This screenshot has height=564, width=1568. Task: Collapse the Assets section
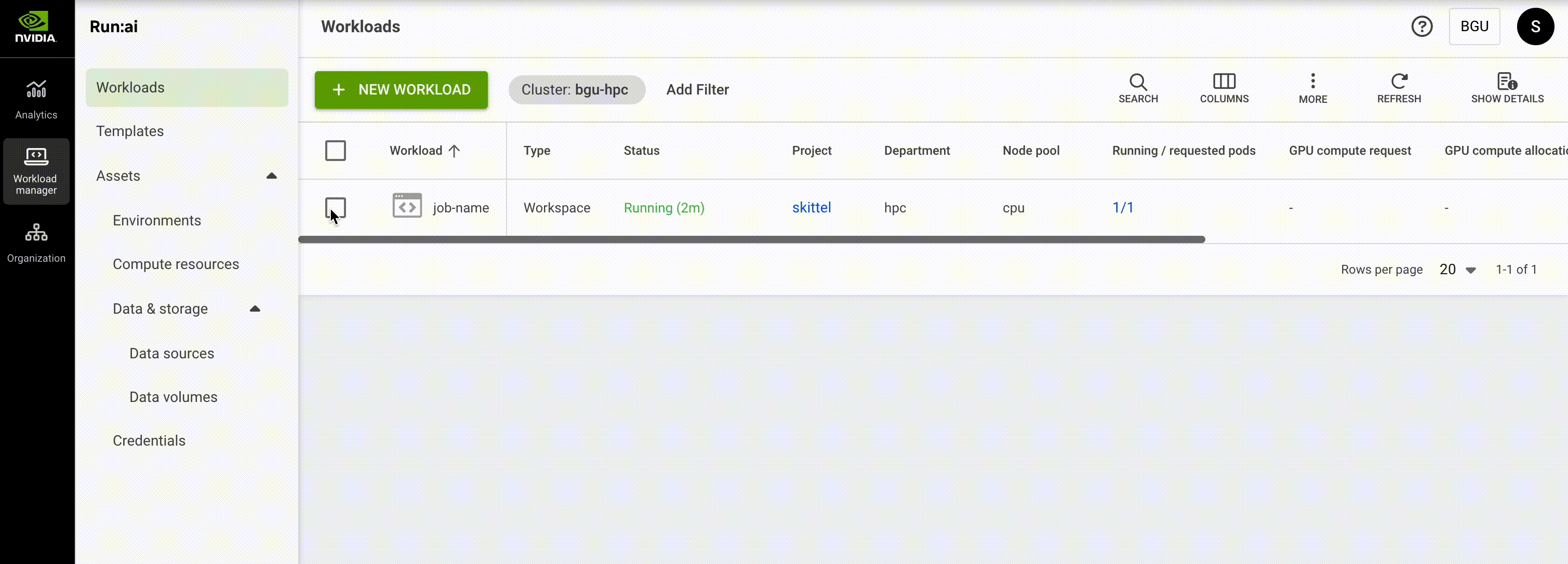coord(272,176)
